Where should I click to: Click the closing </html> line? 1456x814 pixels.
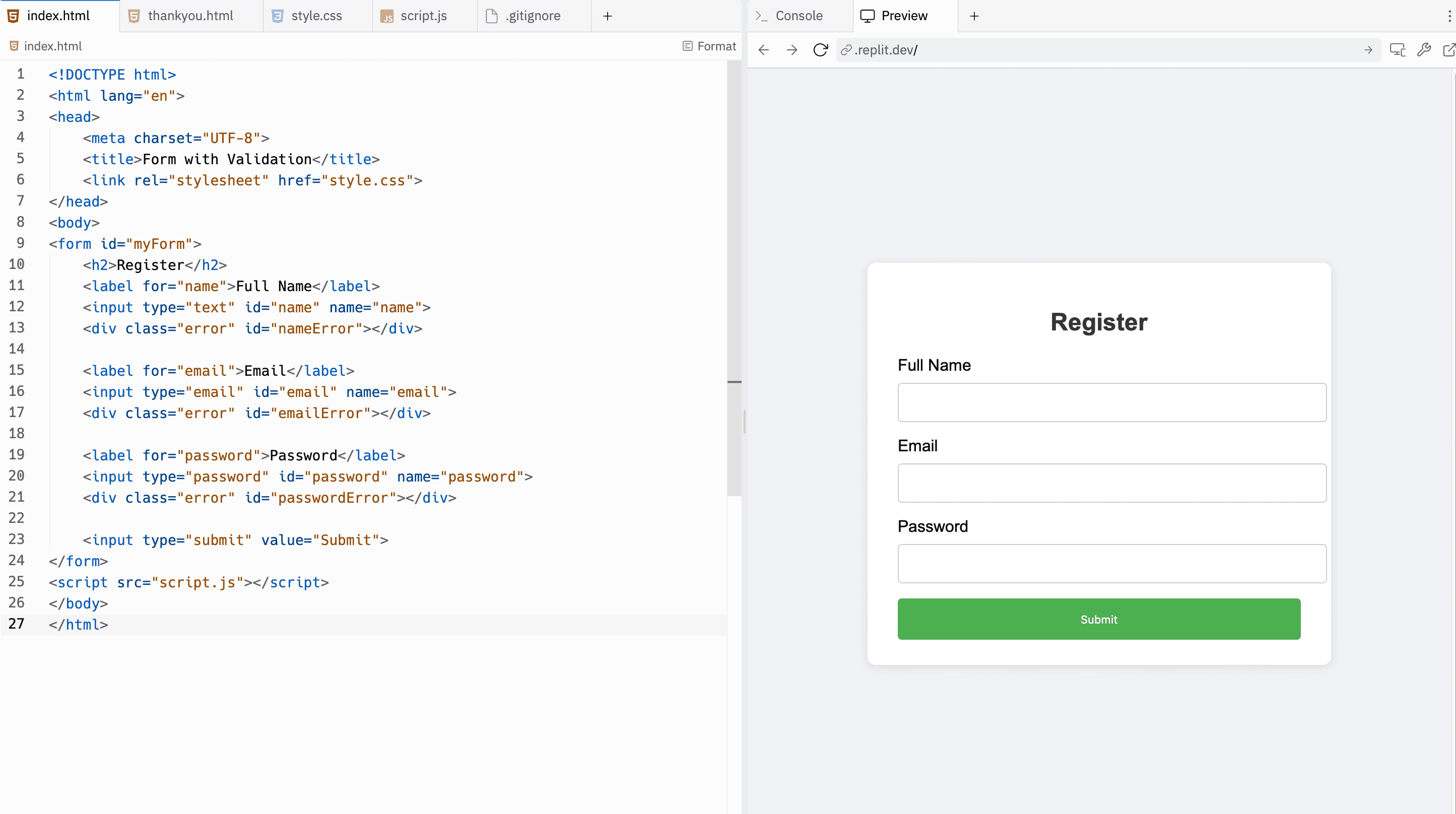coord(78,625)
